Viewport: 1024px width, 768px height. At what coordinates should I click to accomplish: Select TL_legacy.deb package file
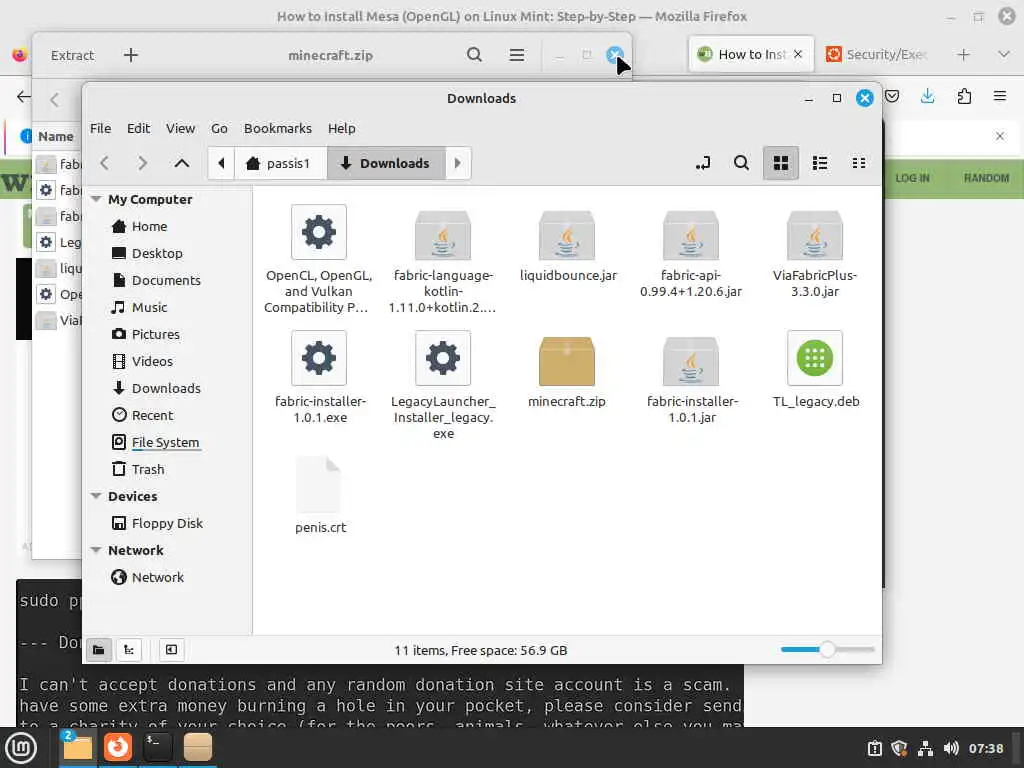[x=815, y=370]
